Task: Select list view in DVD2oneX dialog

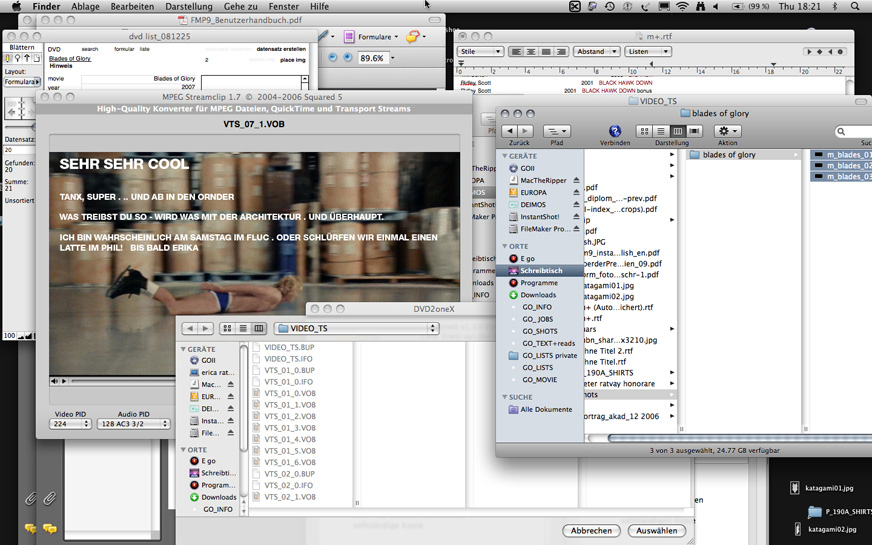Action: pyautogui.click(x=243, y=328)
